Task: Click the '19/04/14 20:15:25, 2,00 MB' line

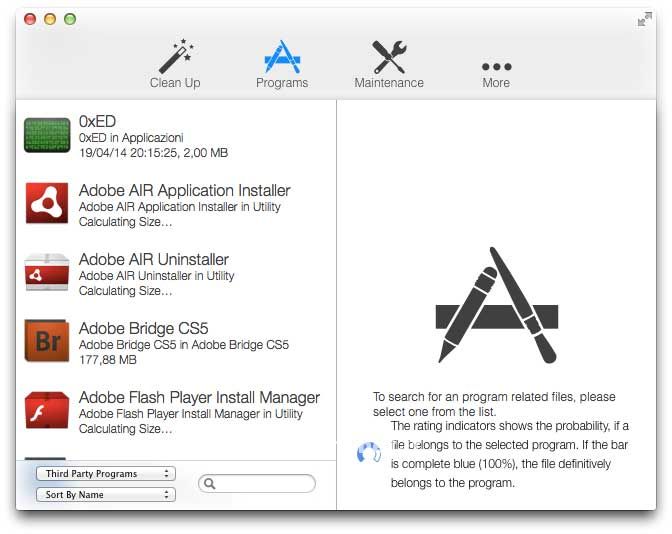Action: pyautogui.click(x=153, y=153)
